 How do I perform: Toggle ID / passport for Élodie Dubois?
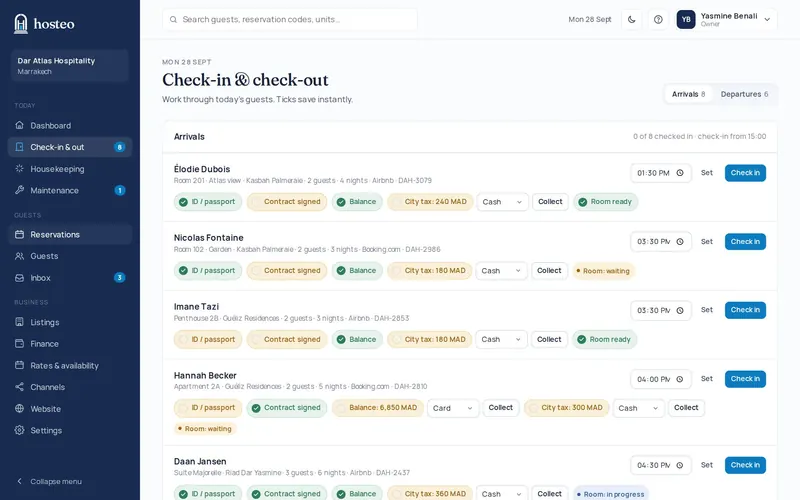pyautogui.click(x=207, y=202)
